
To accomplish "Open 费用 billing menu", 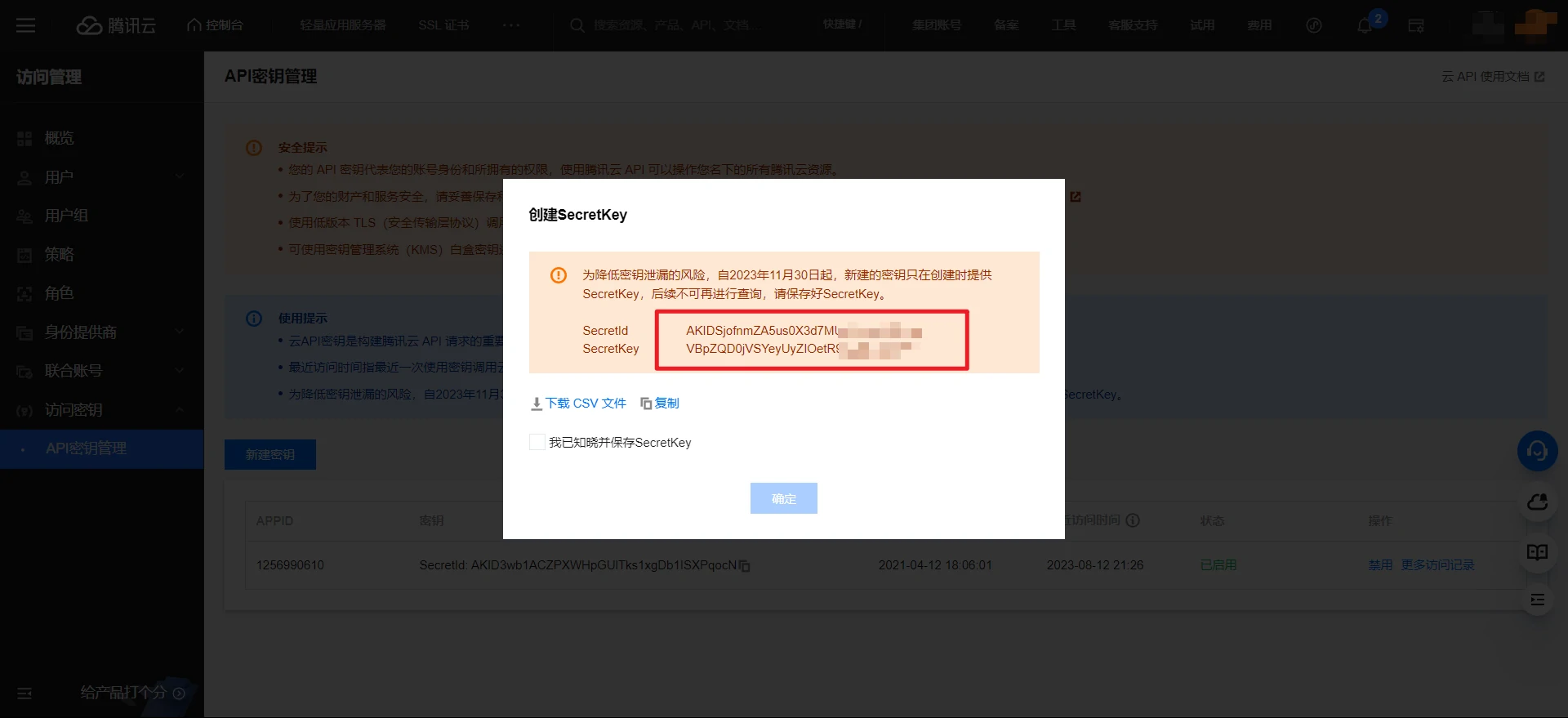I will tap(1259, 25).
